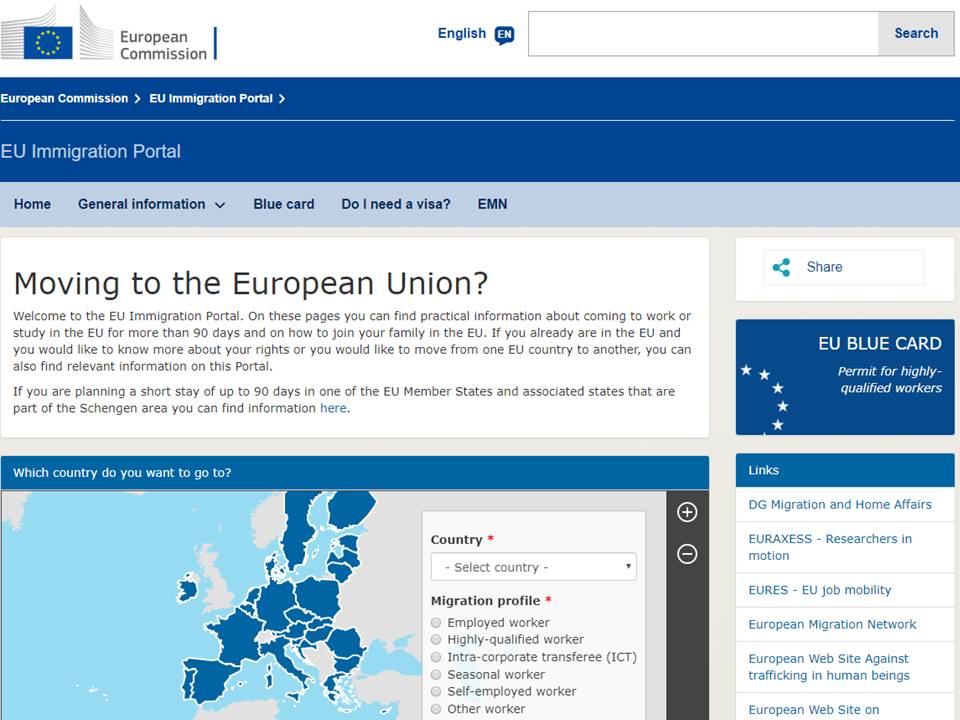Follow the European Commission breadcrumb link
This screenshot has width=960, height=720.
[64, 99]
